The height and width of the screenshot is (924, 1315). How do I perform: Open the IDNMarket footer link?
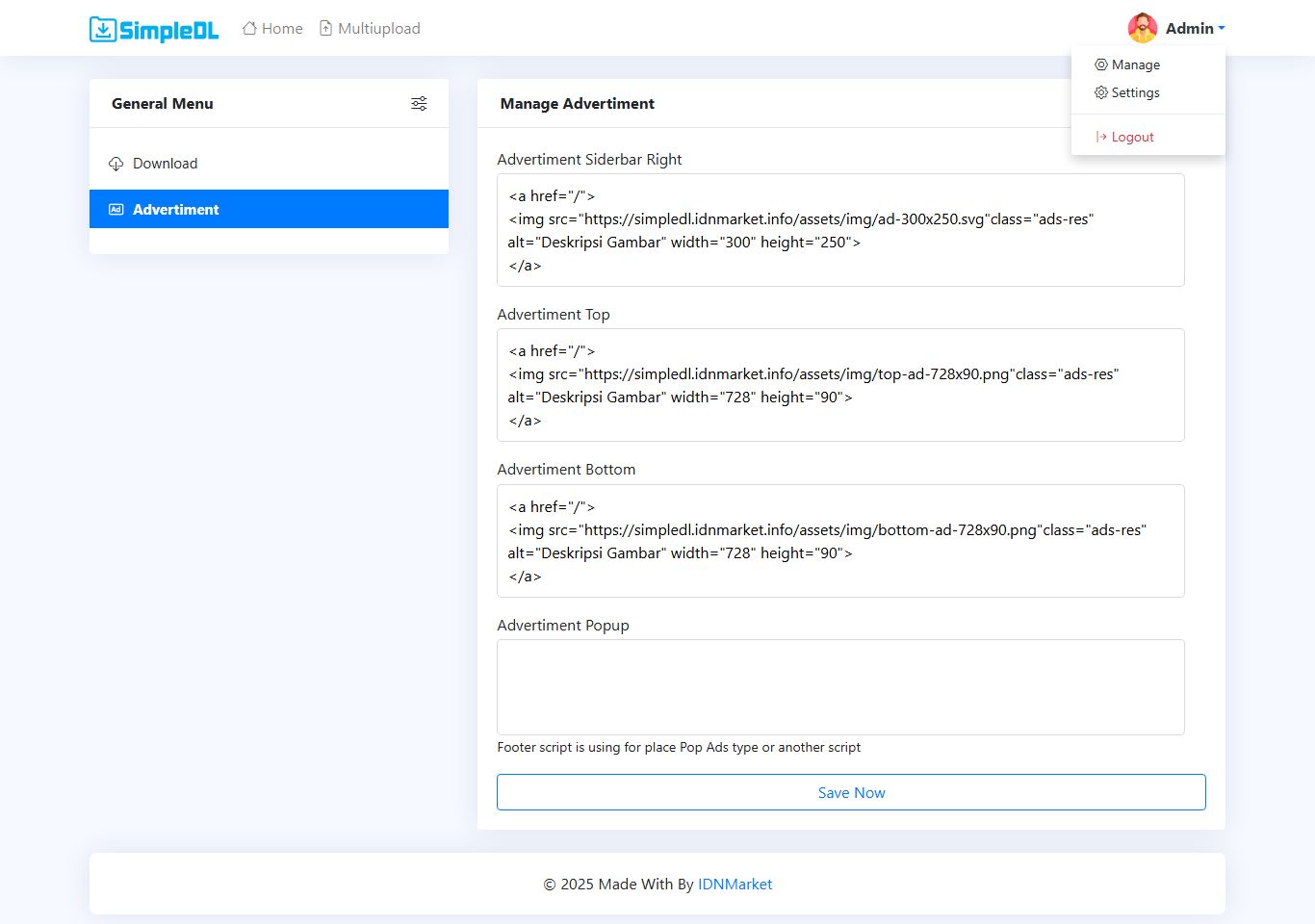735,885
